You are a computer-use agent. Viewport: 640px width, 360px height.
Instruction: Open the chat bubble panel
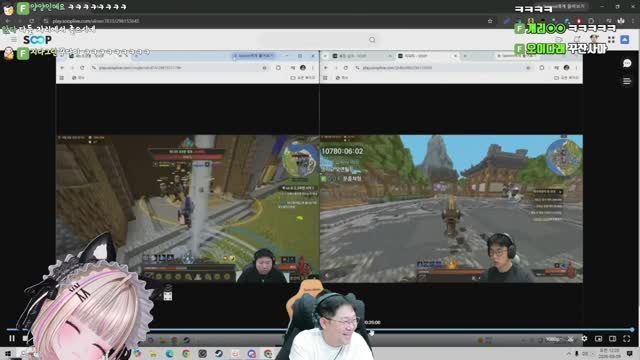pos(627,63)
